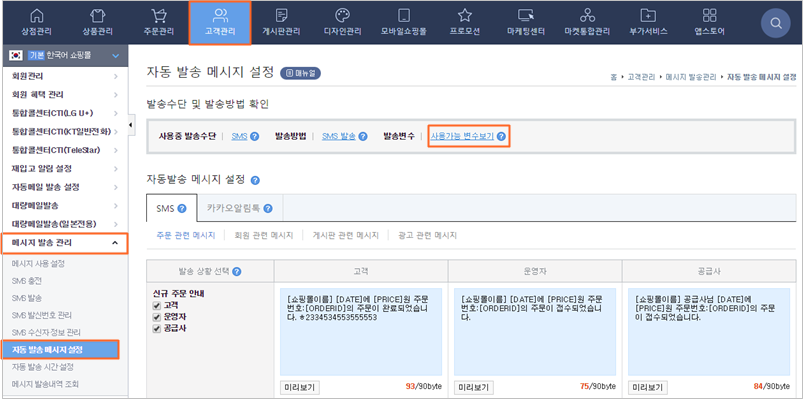Click into the 공급사 message text area
The height and width of the screenshot is (399, 803).
tap(709, 332)
